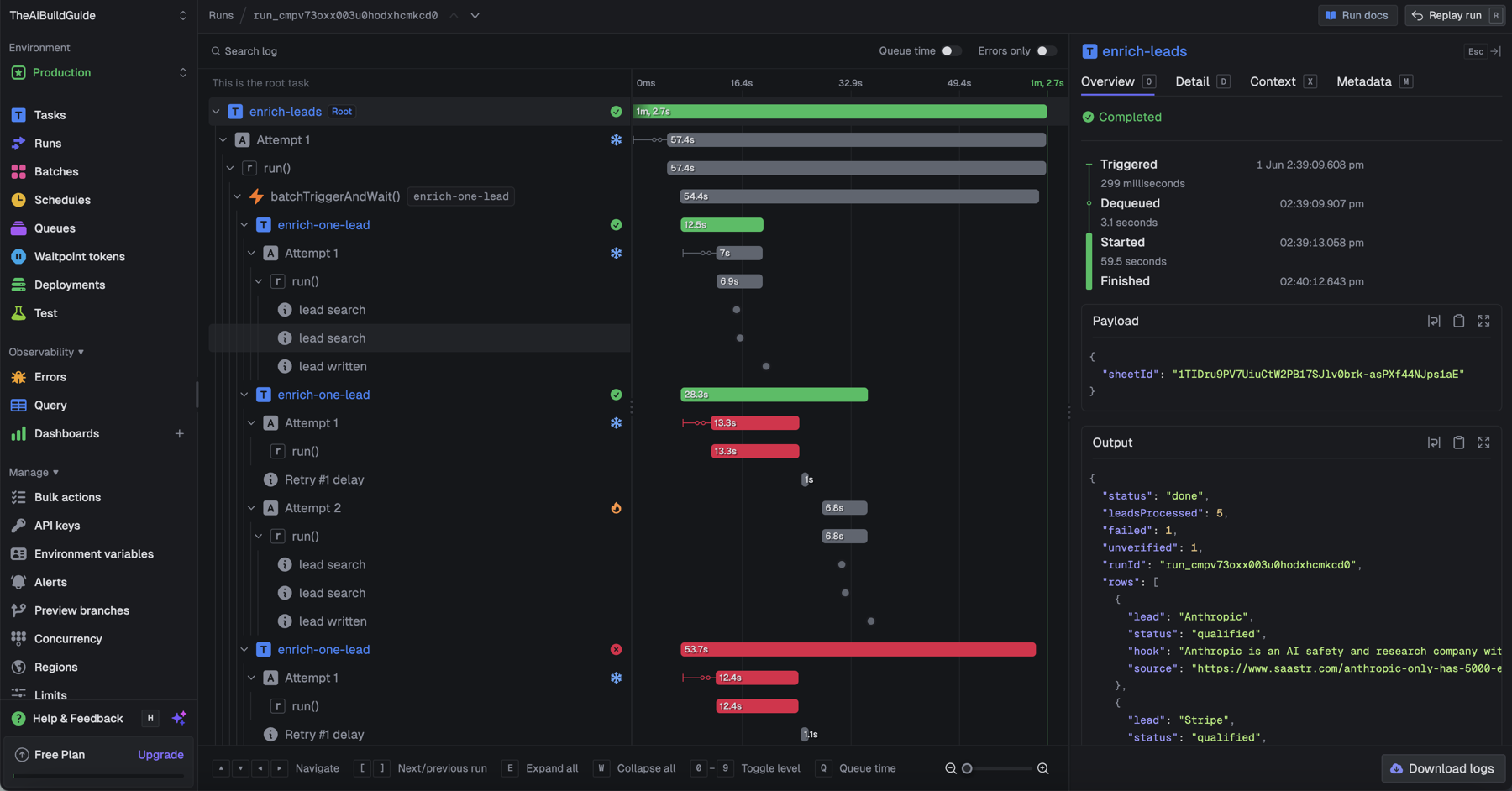Click the Replay run button
Screen dimensions: 1512x791
[x=1455, y=15]
